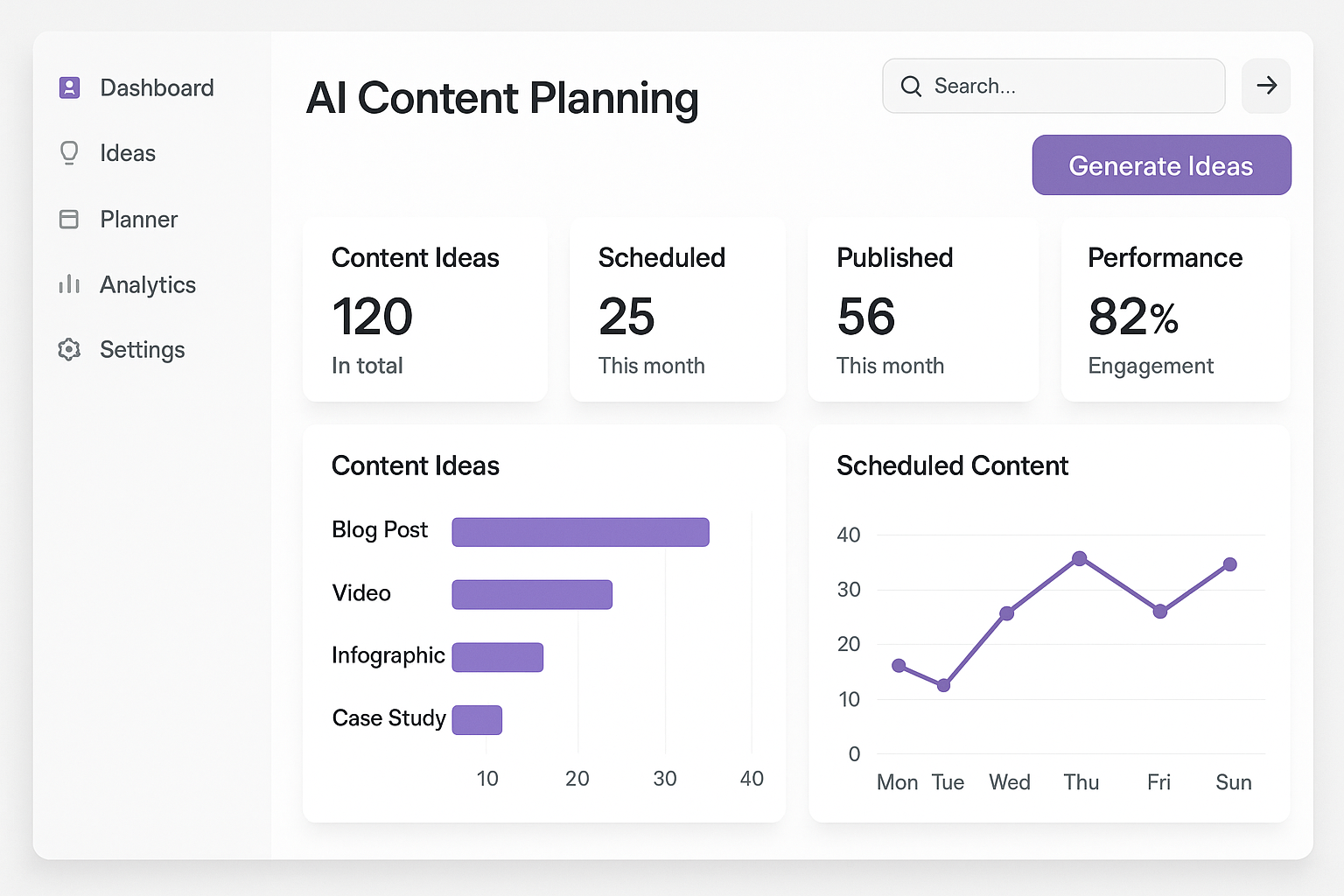Open Settings via the gear icon
Viewport: 1344px width, 896px height.
tap(68, 349)
